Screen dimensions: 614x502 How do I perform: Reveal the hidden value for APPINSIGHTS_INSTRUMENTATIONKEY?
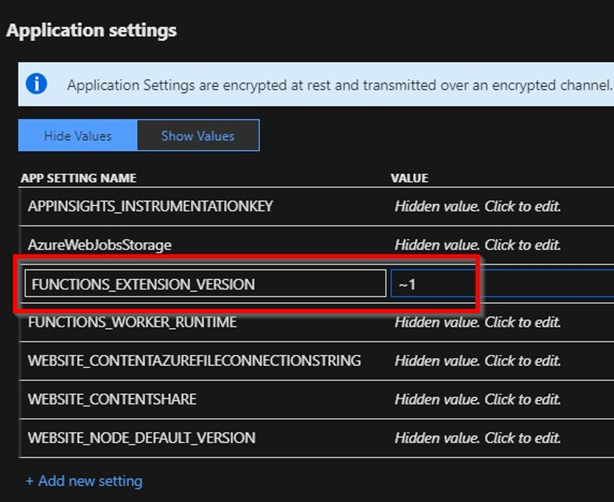coord(477,207)
